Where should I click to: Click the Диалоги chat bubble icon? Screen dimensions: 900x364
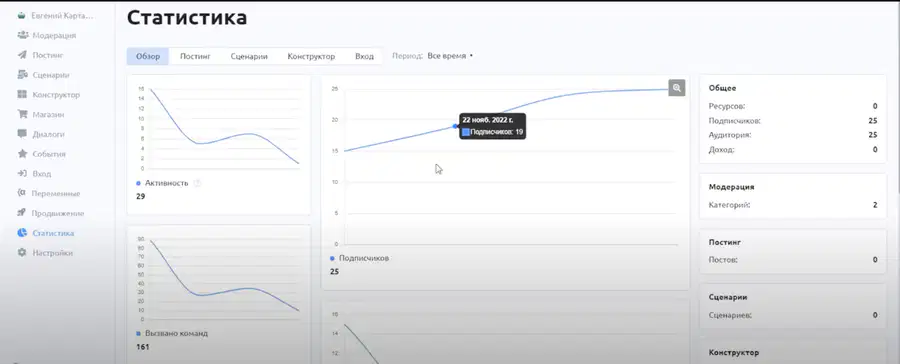click(22, 134)
